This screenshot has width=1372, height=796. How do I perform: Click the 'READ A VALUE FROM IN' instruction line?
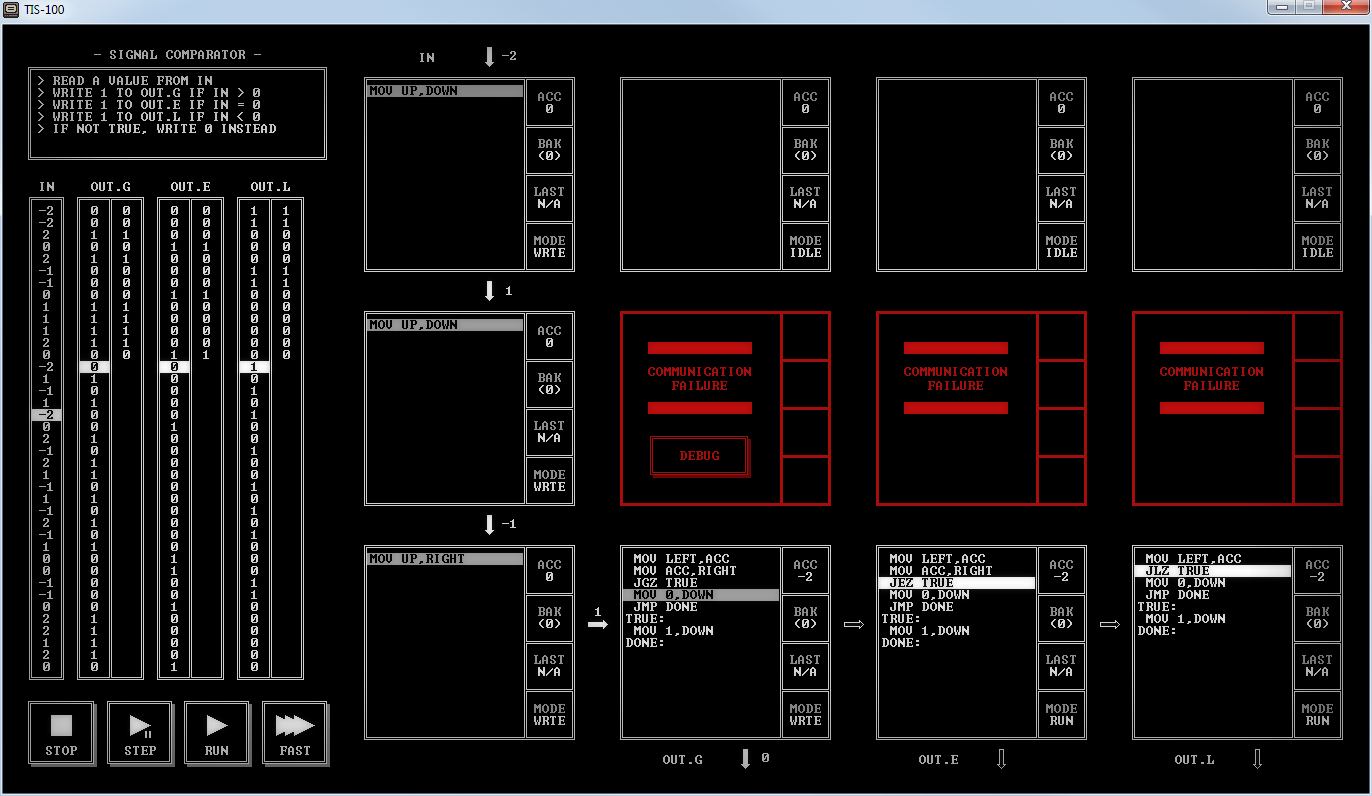[124, 81]
